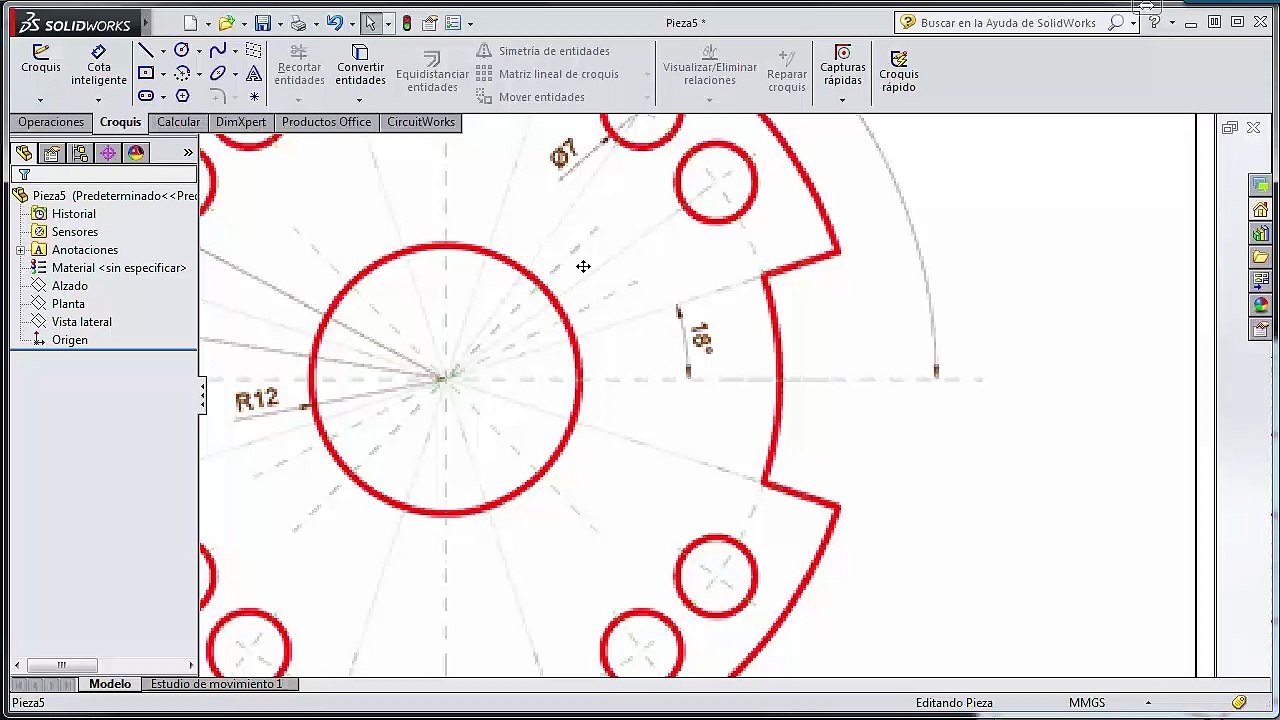Undo the last action
Screen dimensions: 1280x720
pos(334,23)
